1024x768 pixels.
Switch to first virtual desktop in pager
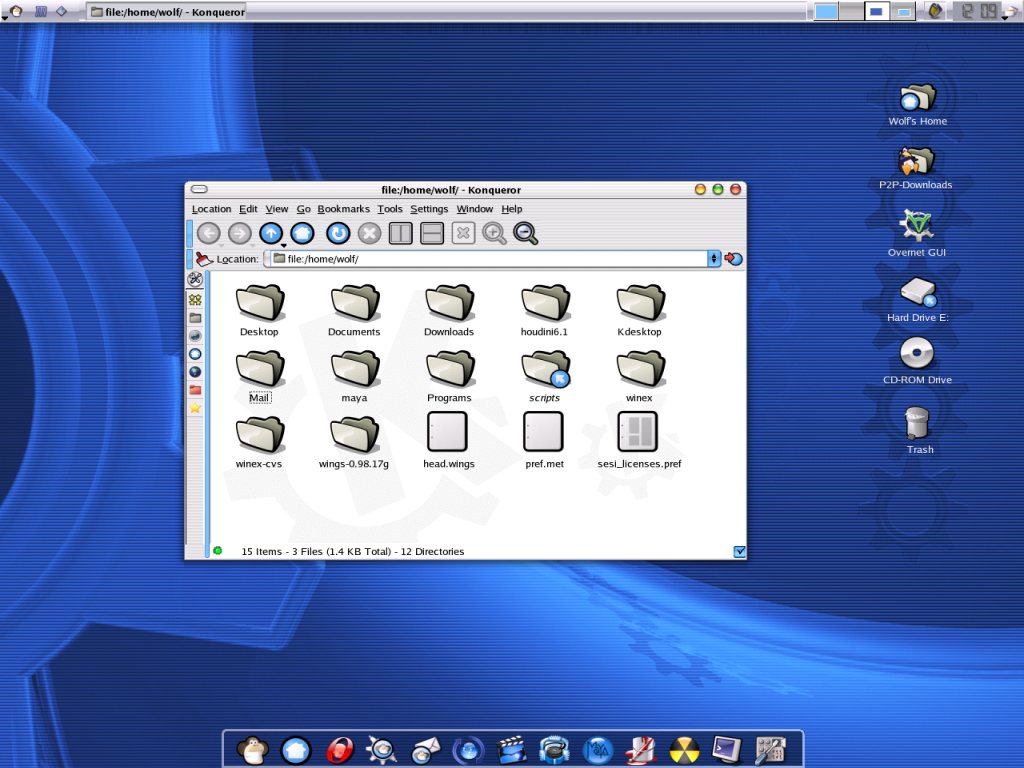826,11
